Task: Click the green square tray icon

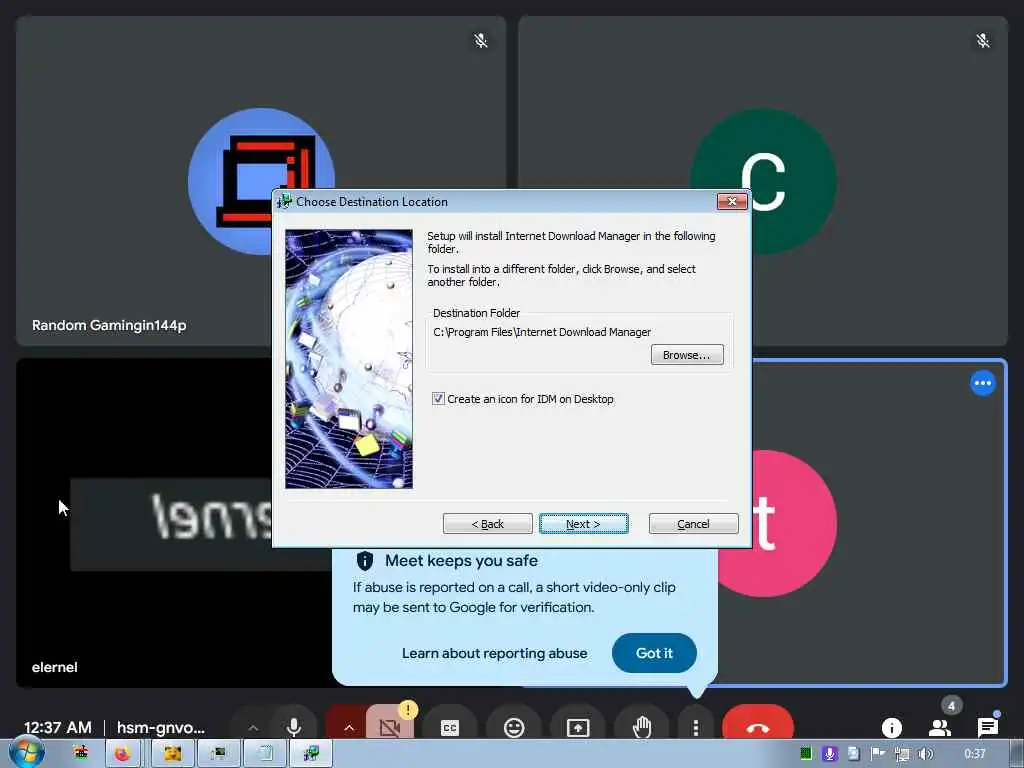Action: (x=806, y=754)
